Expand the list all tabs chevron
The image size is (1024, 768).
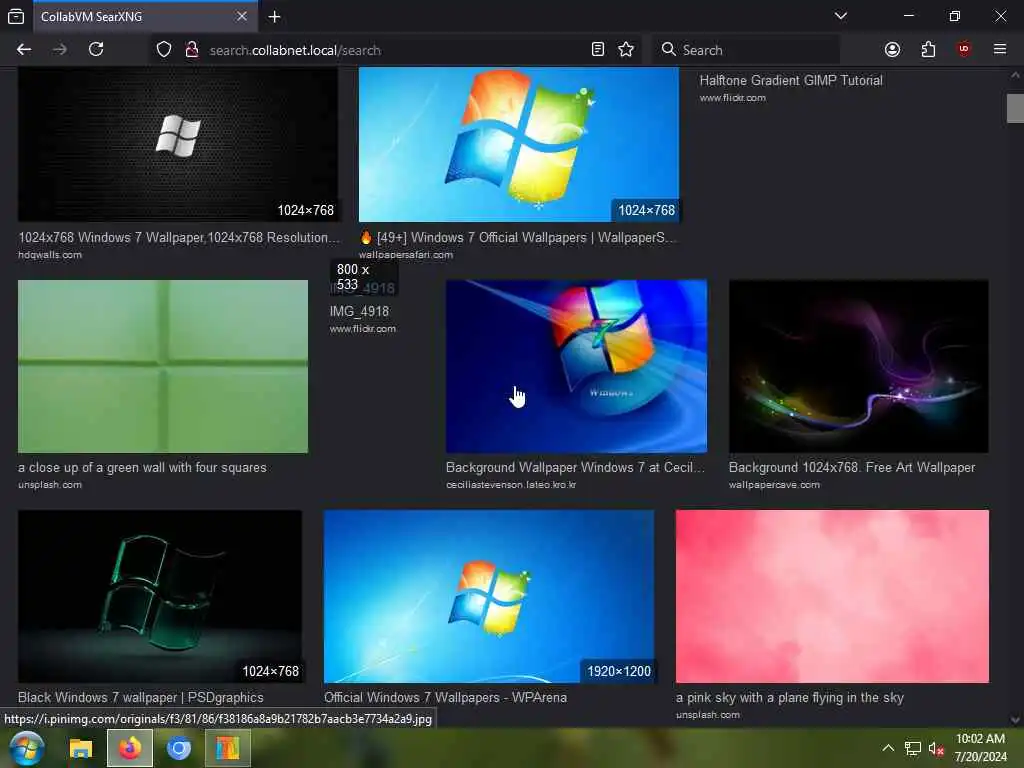tap(841, 16)
